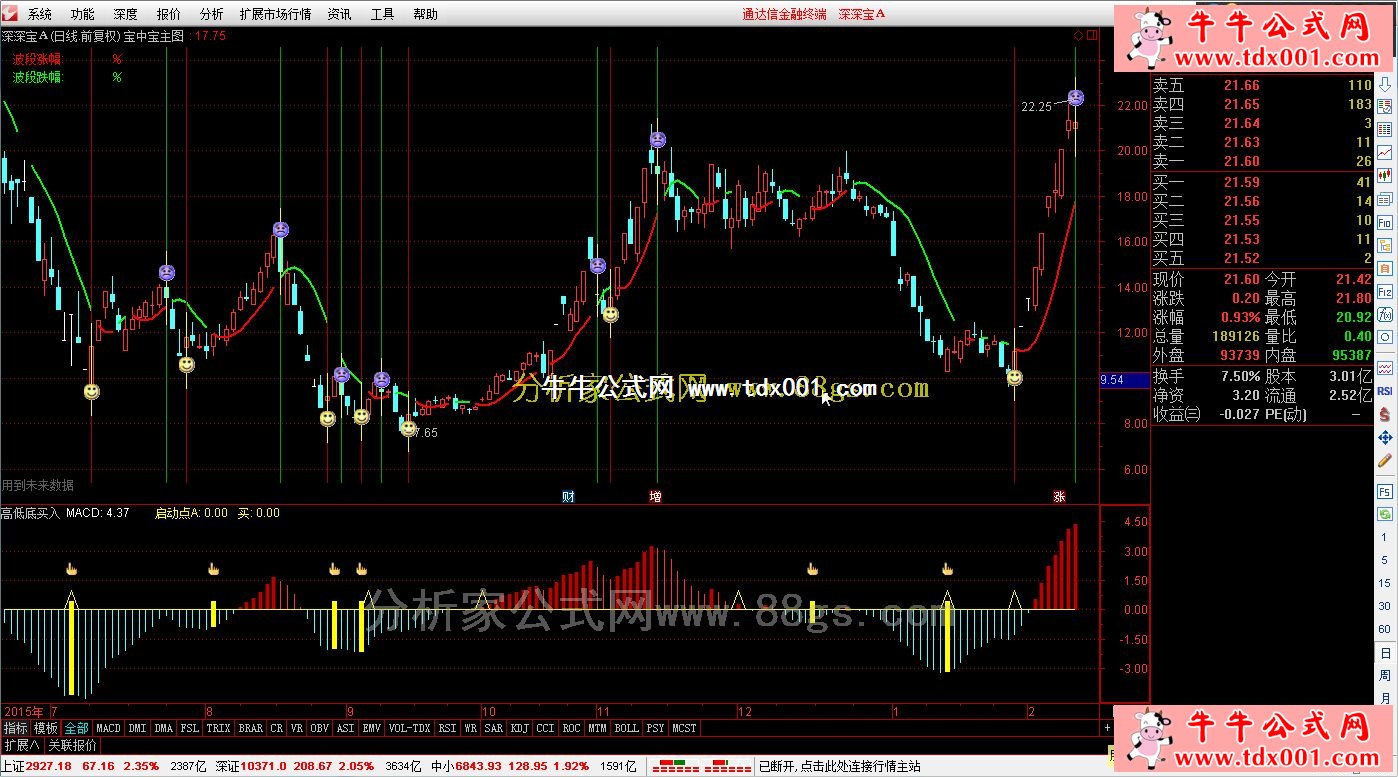Switch to the BOLL indicator

point(626,728)
